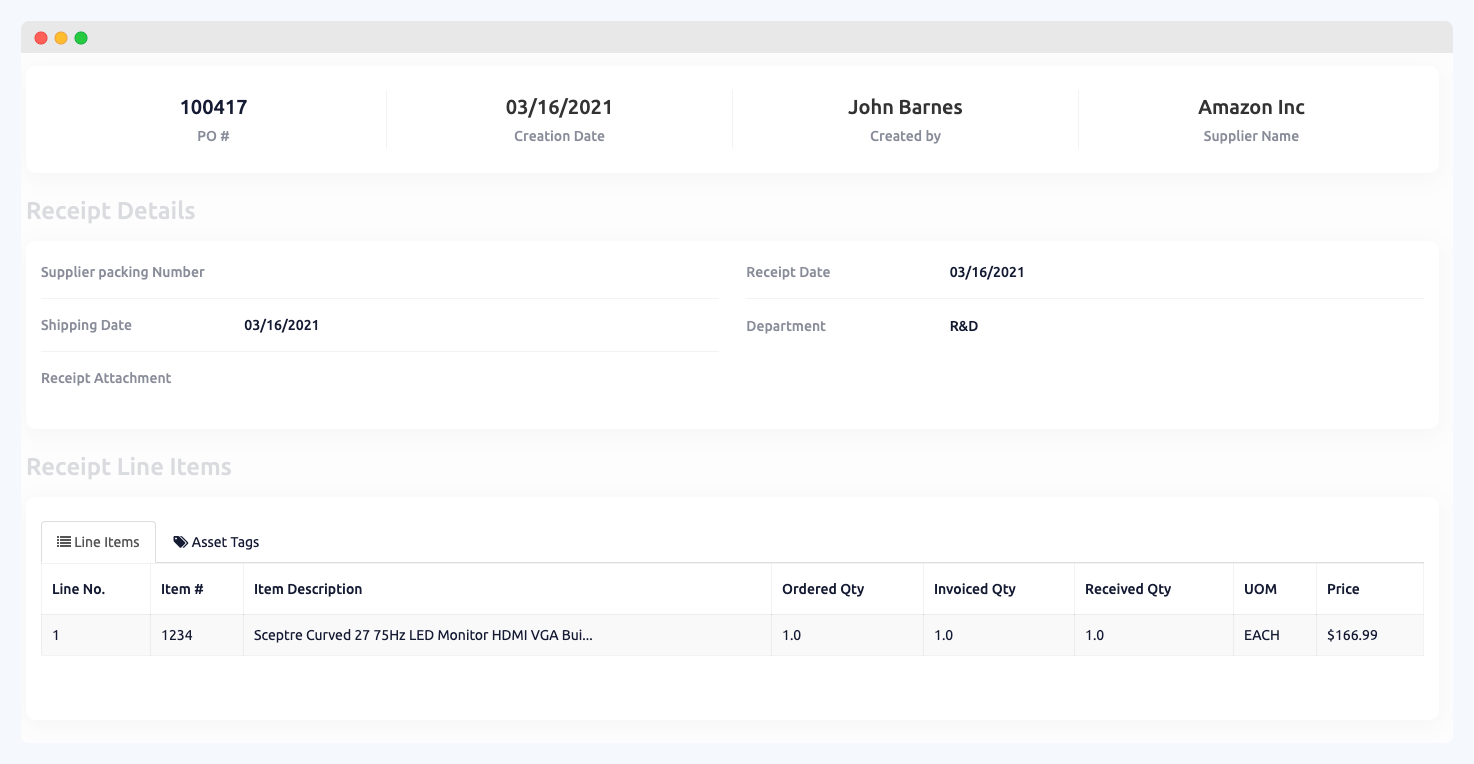Screen dimensions: 1474x764
Task: Click Item # 1234 in the table
Action: 176,635
